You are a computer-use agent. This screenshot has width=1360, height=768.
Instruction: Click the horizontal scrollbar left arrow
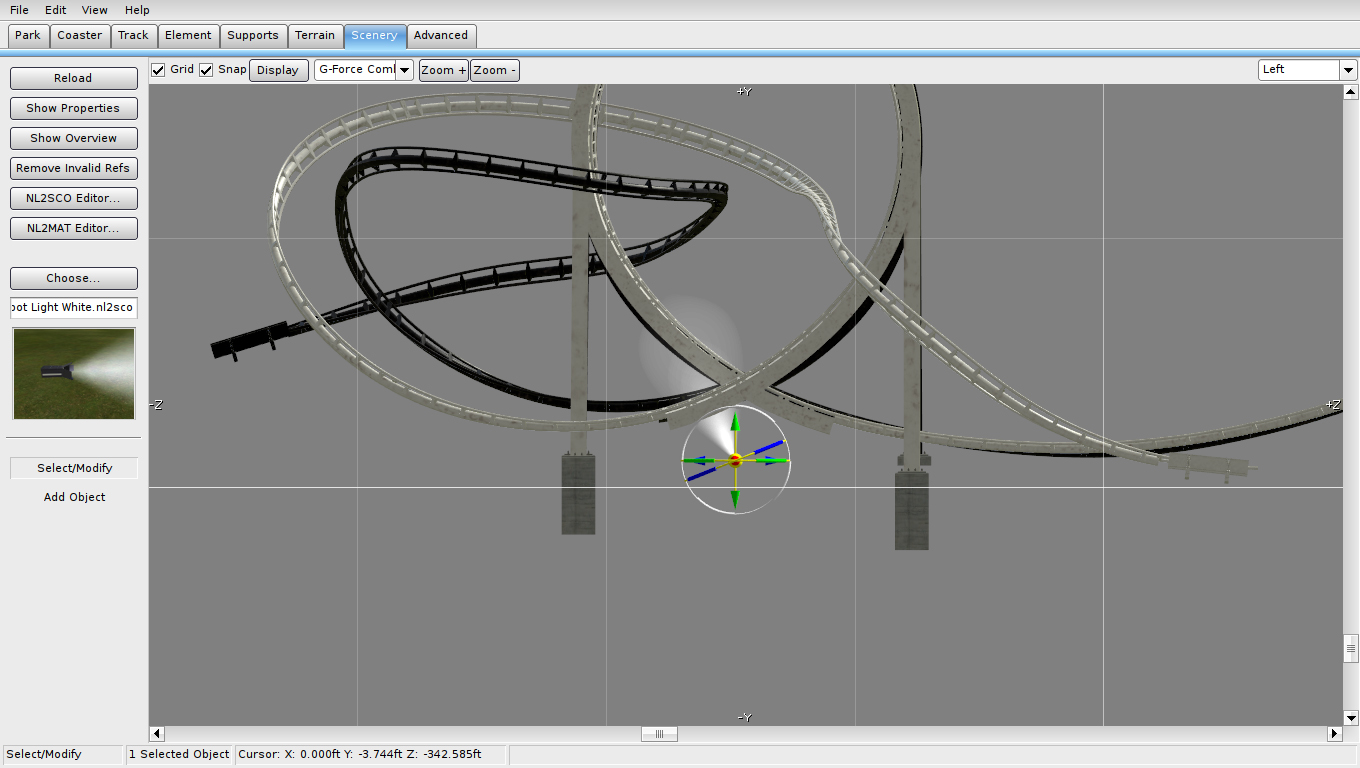pyautogui.click(x=157, y=734)
